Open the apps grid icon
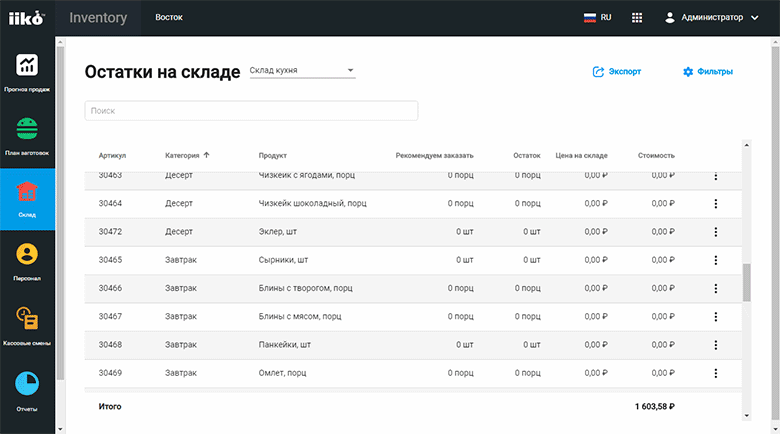The image size is (780, 434). coord(637,18)
